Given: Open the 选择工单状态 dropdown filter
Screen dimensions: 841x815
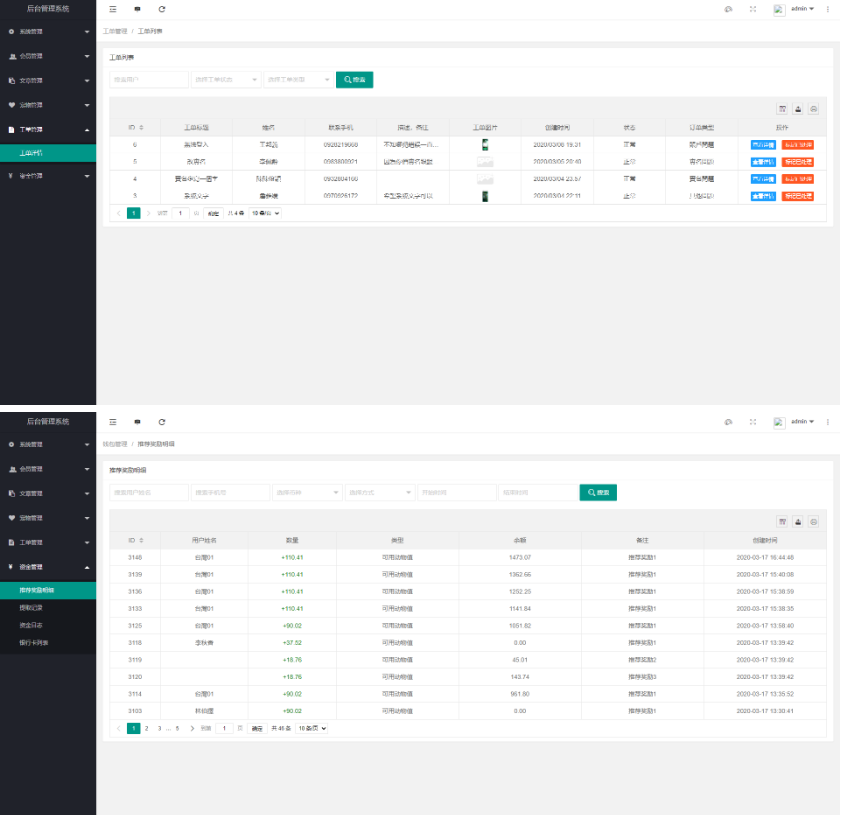Looking at the screenshot, I should [225, 79].
